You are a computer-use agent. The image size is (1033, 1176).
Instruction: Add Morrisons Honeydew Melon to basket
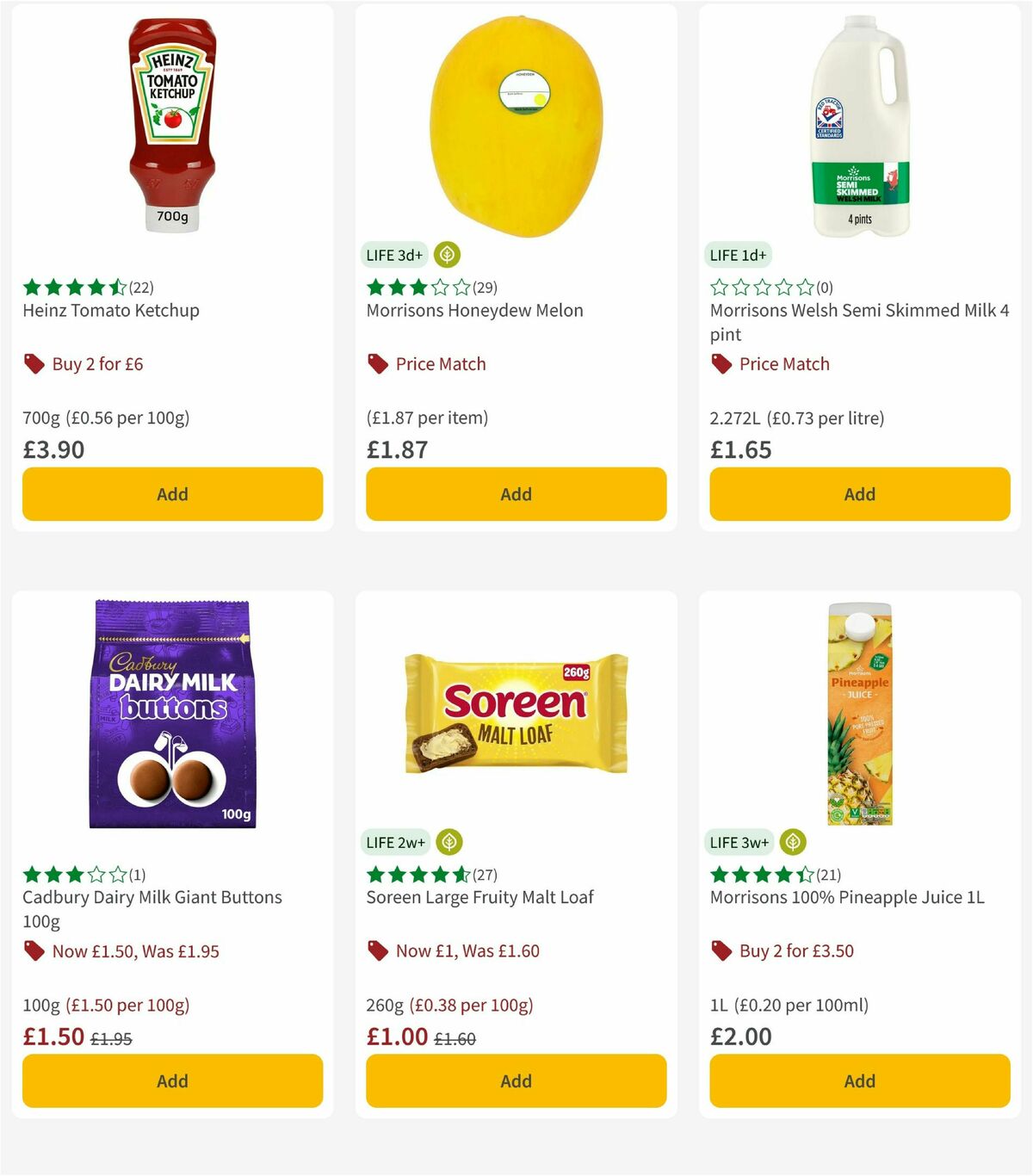click(x=516, y=494)
